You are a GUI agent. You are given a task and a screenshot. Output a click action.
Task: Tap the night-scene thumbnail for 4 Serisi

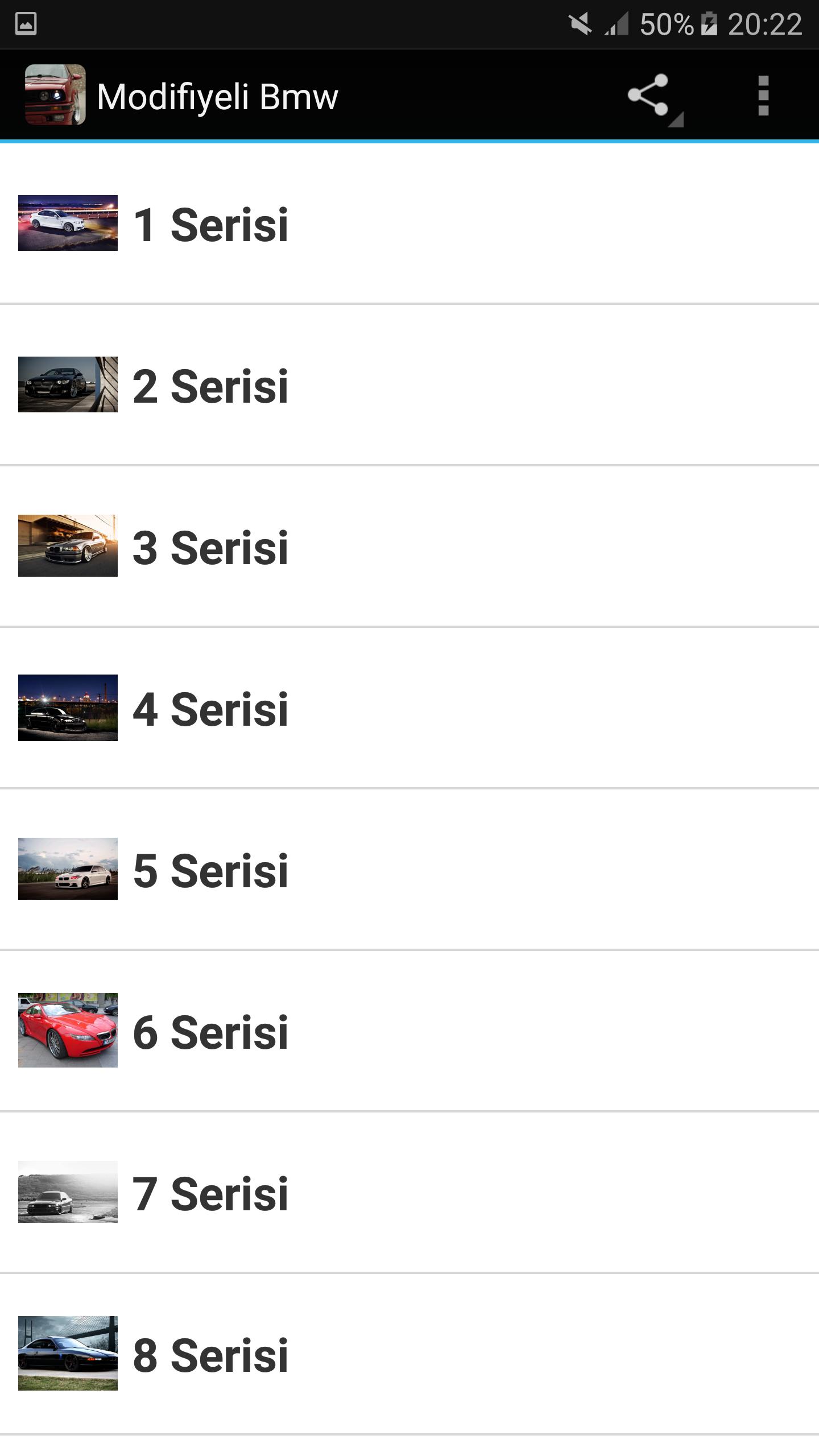(68, 708)
